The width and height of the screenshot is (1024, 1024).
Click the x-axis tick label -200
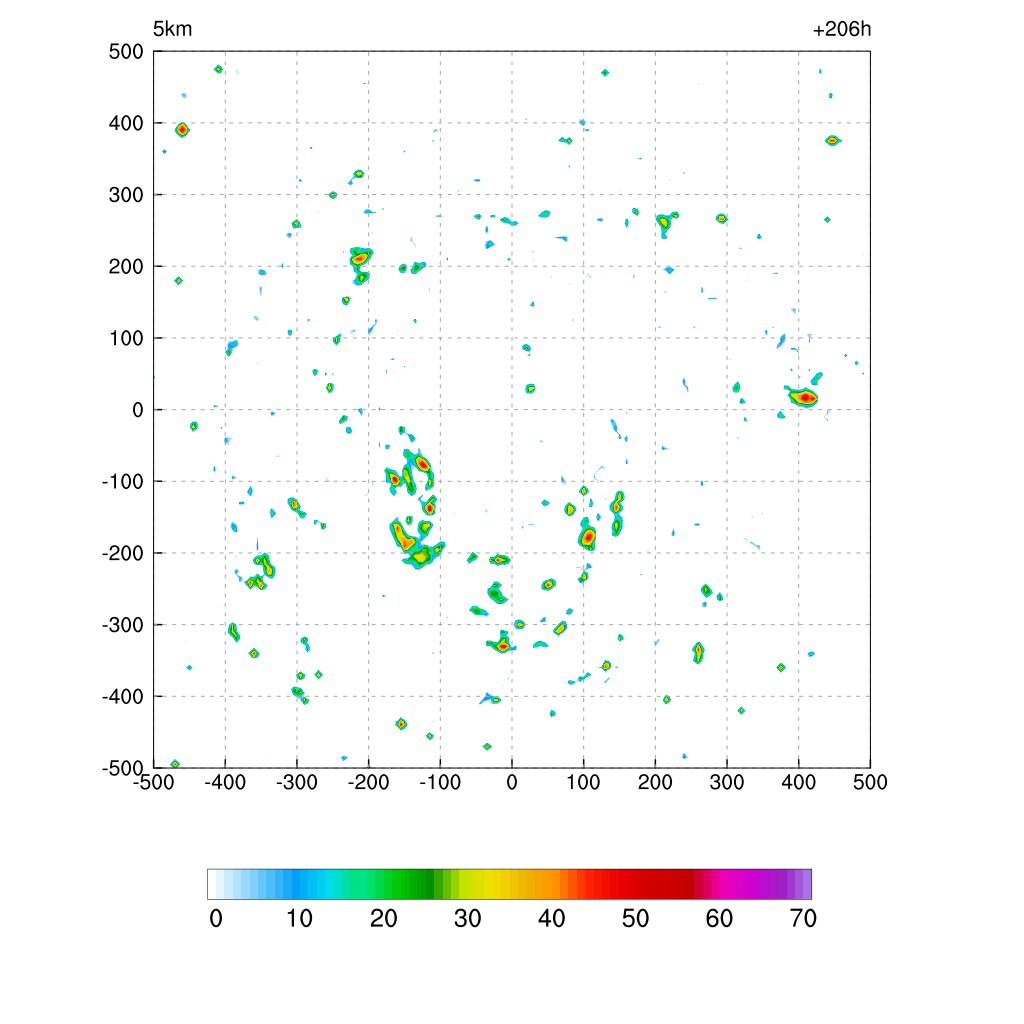coord(368,782)
